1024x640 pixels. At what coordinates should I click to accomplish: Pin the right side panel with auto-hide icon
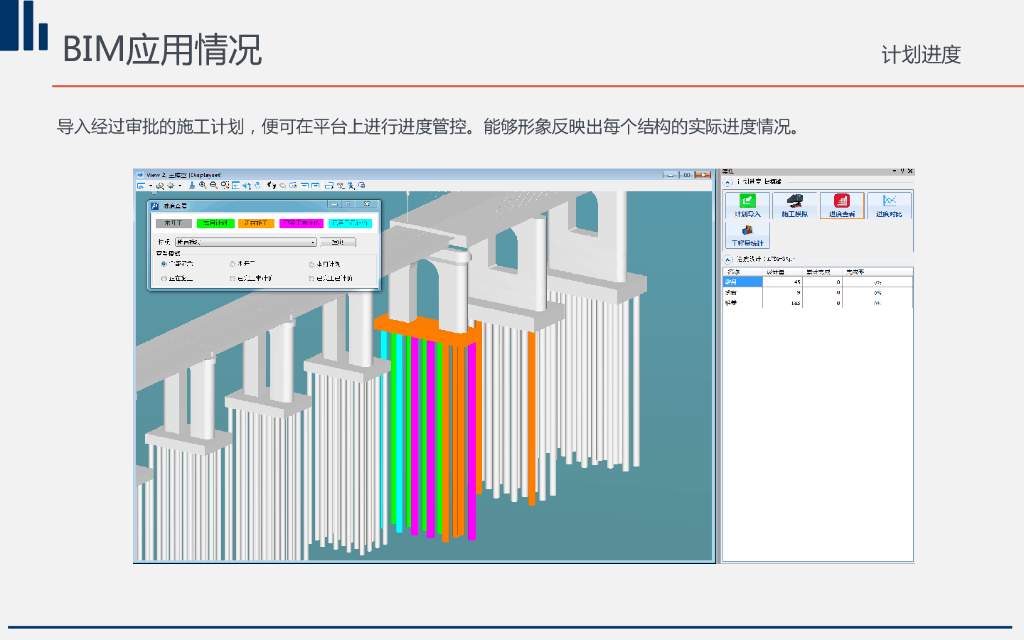(x=903, y=171)
